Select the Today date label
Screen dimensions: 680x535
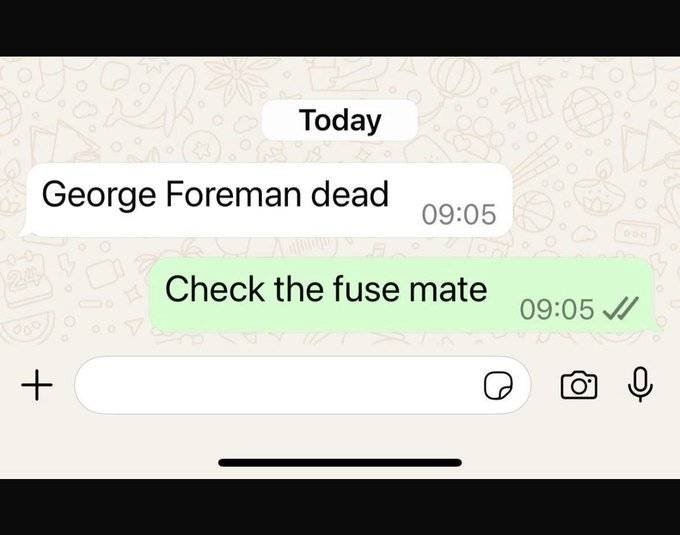click(340, 120)
